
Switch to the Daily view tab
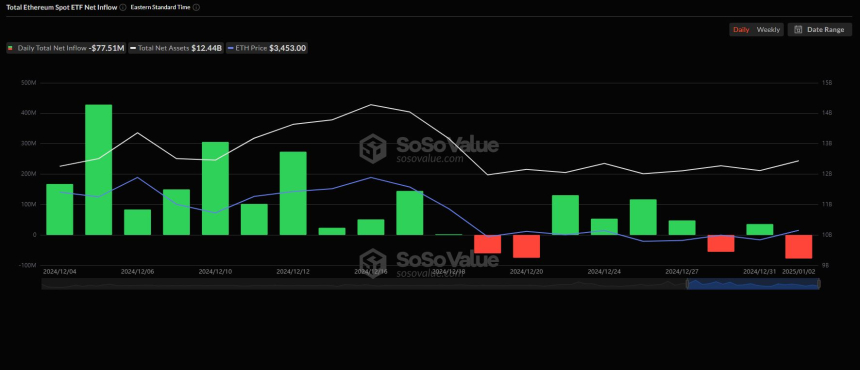[741, 30]
